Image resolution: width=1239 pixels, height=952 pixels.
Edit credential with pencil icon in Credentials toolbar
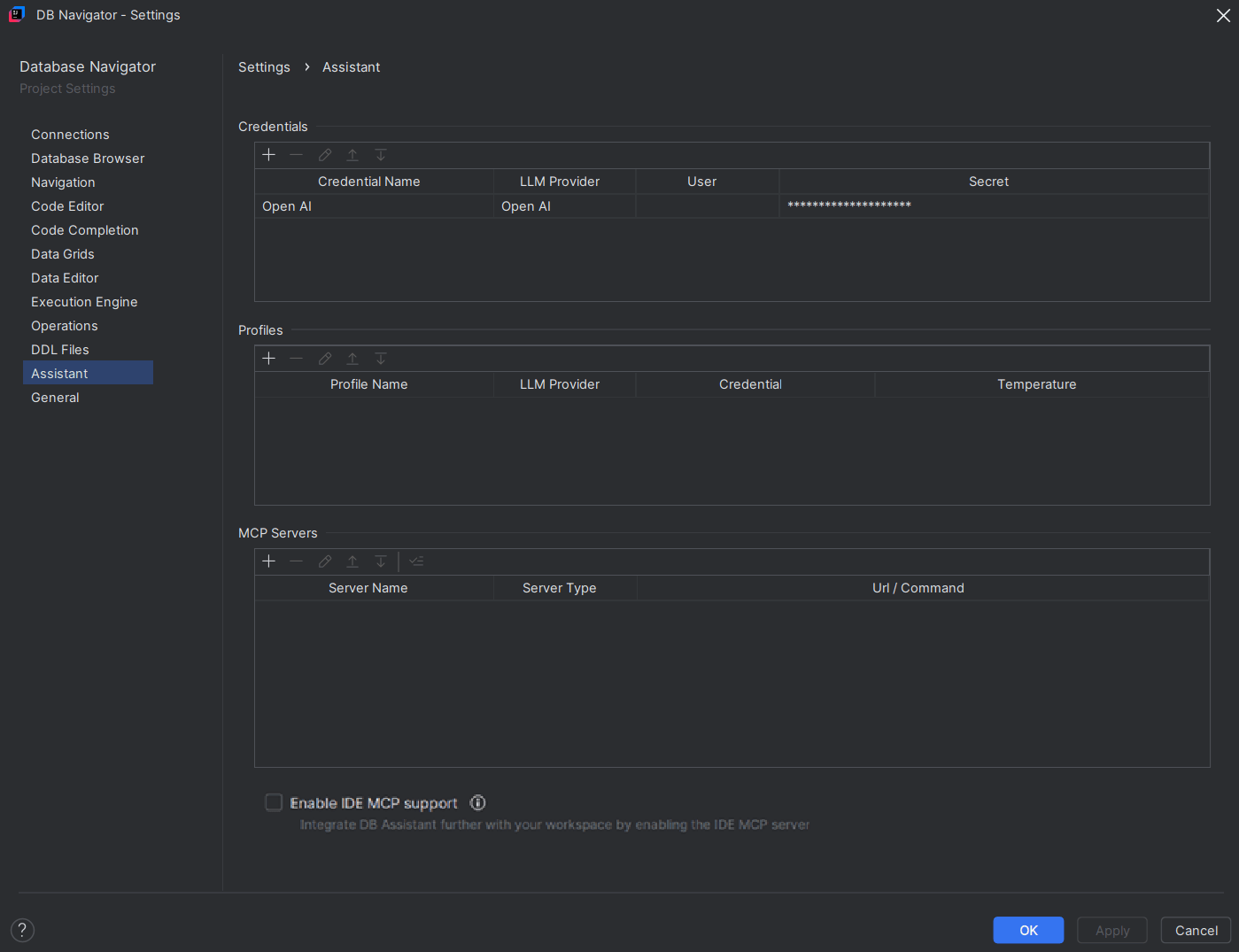(x=325, y=155)
